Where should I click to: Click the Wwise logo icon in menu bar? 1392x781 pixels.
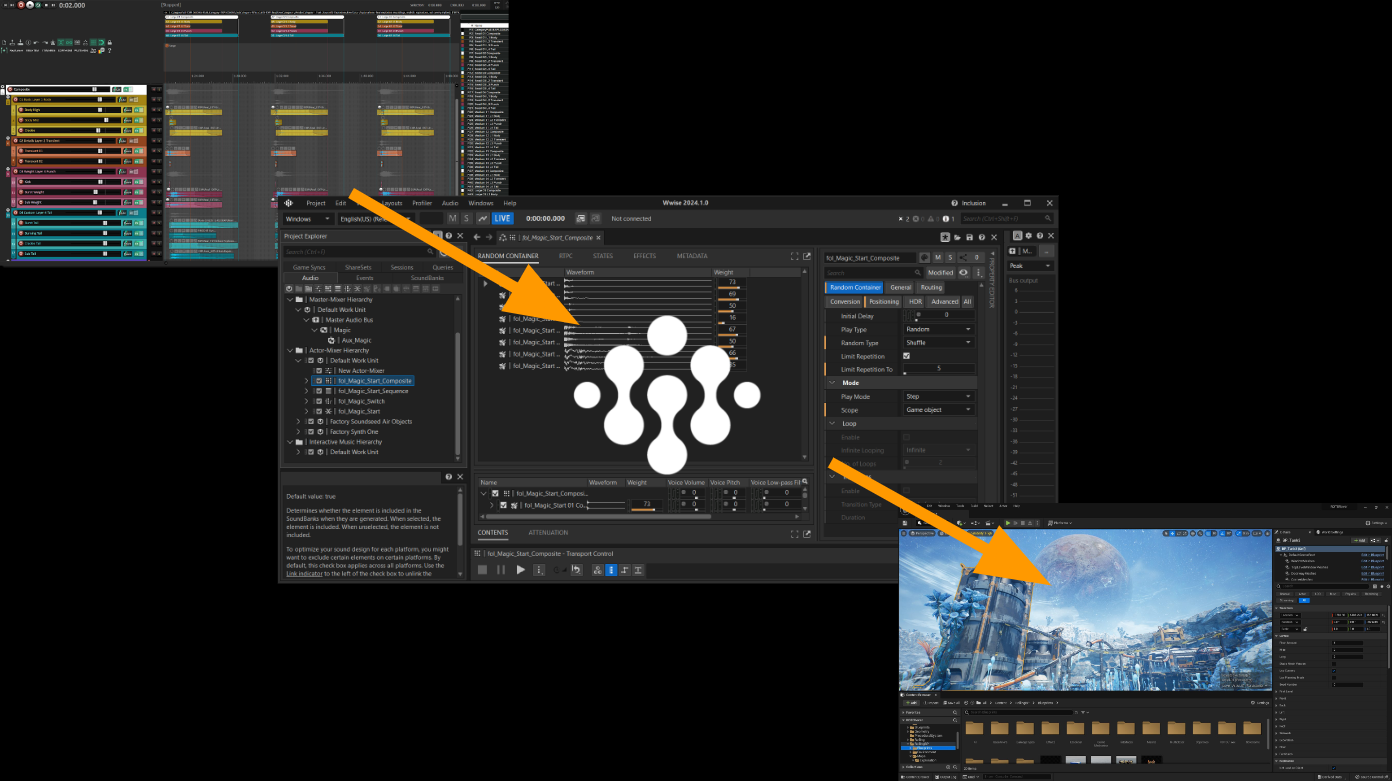point(289,203)
